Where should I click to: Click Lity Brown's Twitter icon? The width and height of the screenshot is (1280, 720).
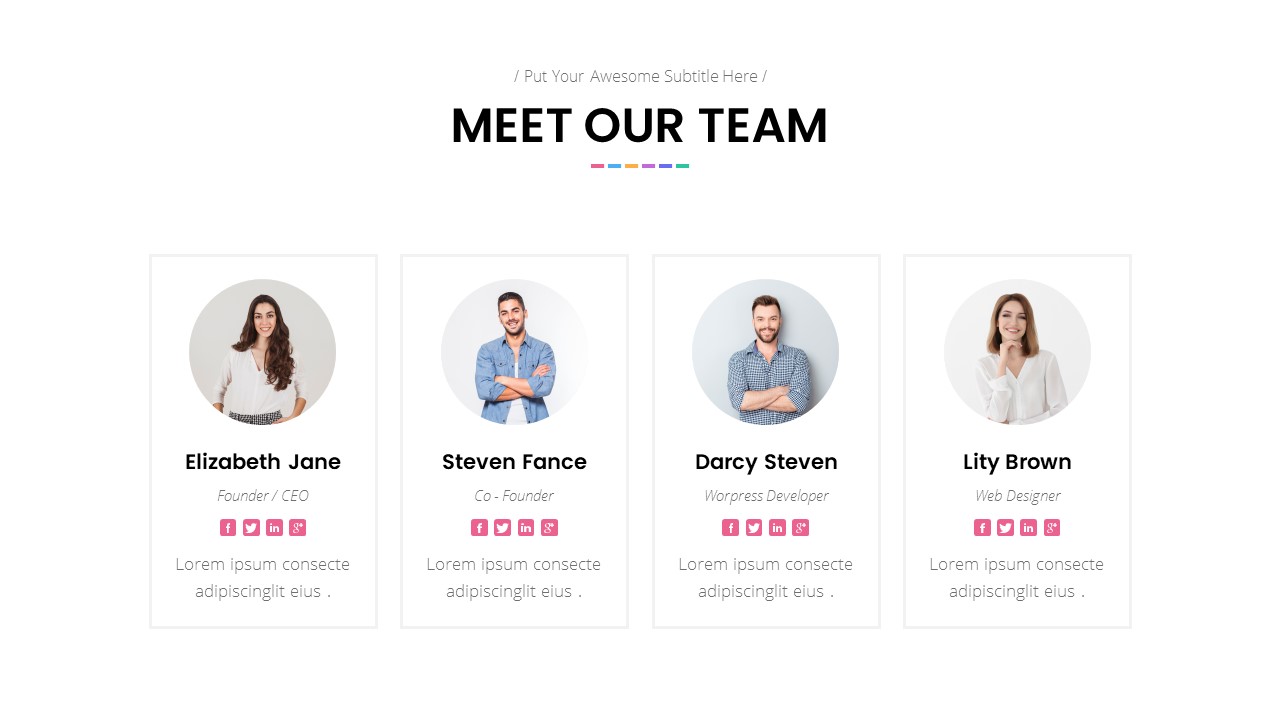click(x=1005, y=528)
